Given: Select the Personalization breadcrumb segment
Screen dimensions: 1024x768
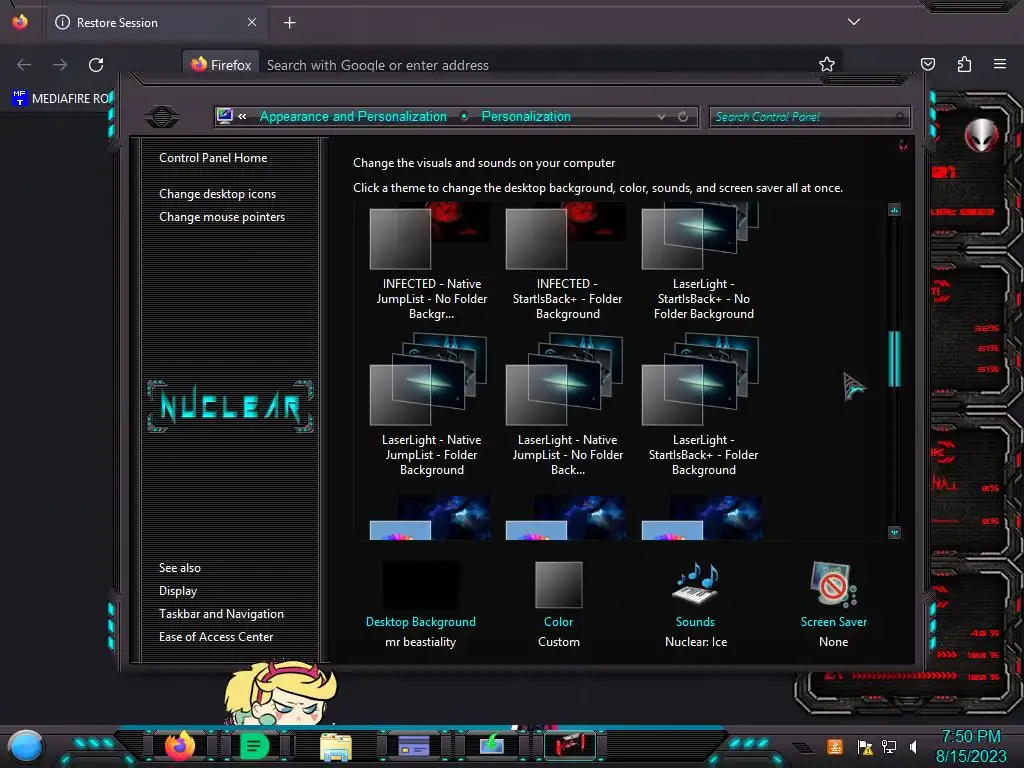Looking at the screenshot, I should pyautogui.click(x=526, y=117).
